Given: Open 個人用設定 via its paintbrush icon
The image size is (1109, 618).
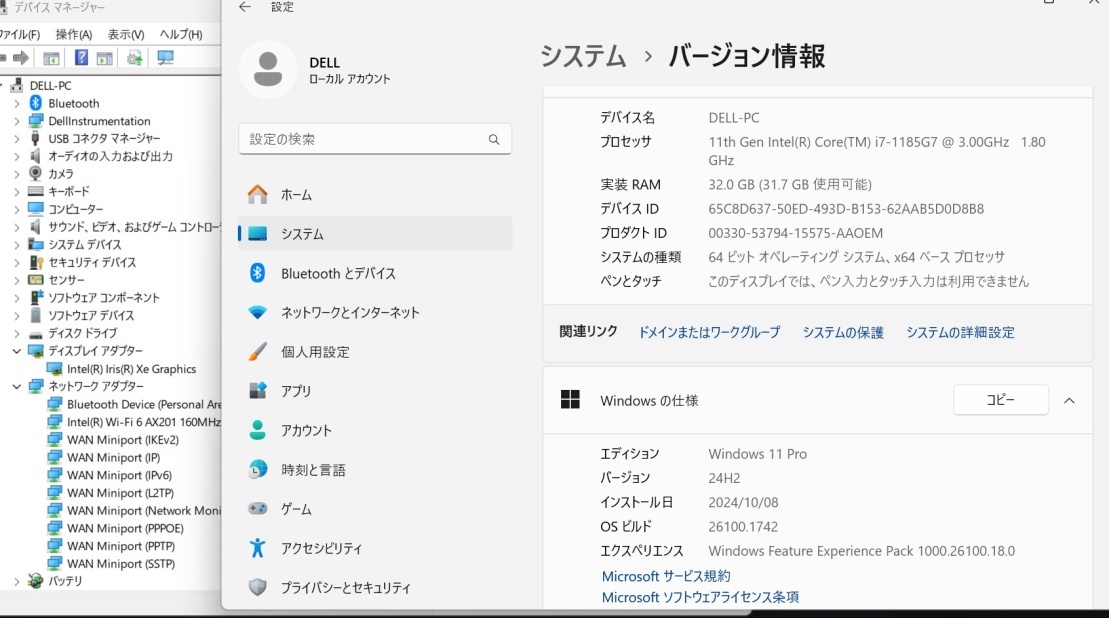Looking at the screenshot, I should [257, 351].
